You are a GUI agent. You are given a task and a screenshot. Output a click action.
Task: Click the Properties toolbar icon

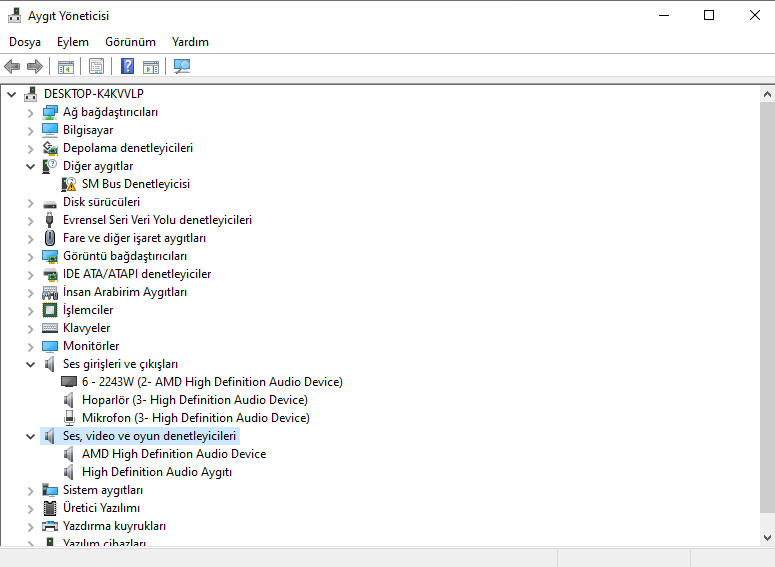pos(96,66)
